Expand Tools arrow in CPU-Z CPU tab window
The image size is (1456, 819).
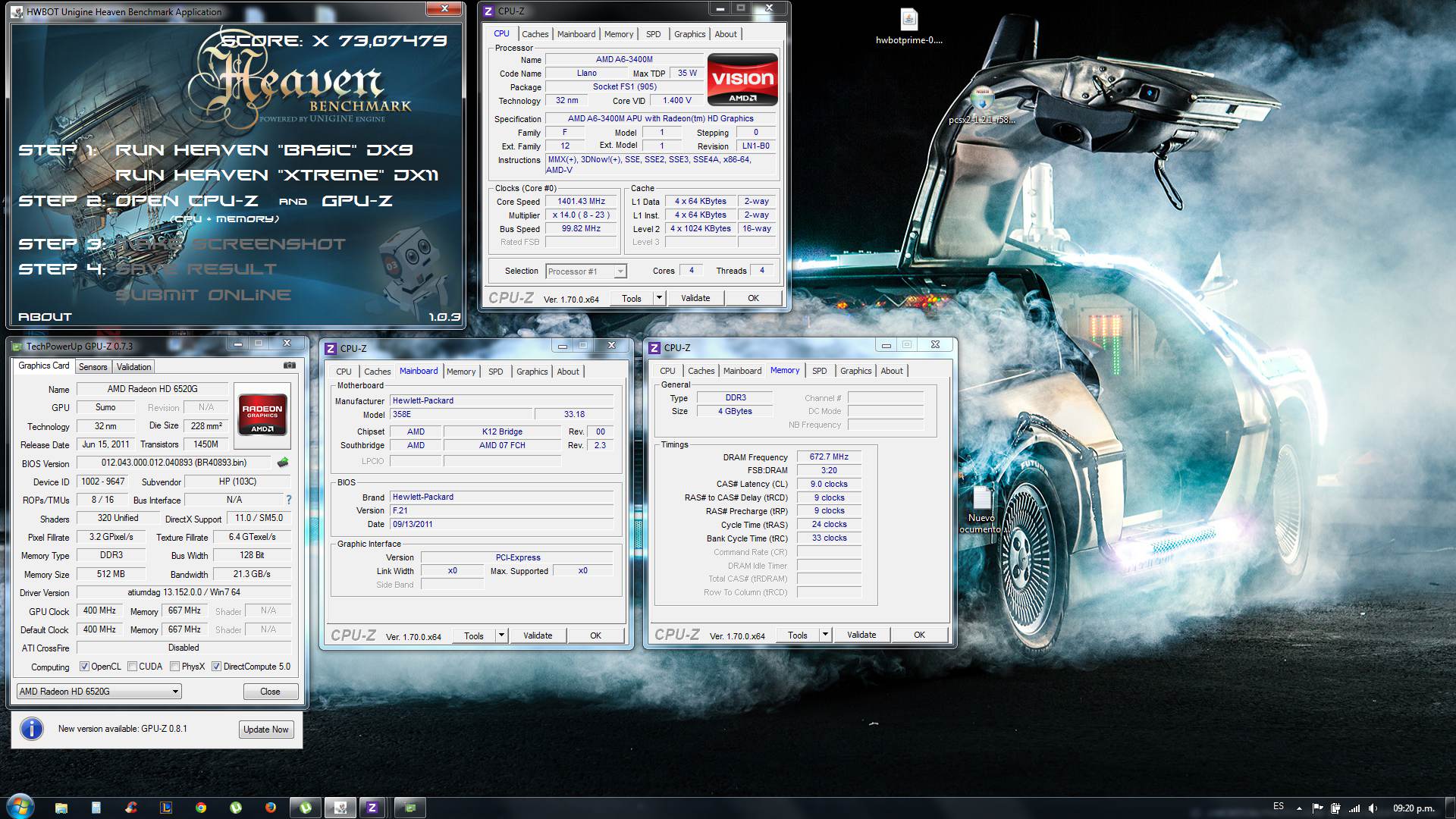tap(659, 298)
